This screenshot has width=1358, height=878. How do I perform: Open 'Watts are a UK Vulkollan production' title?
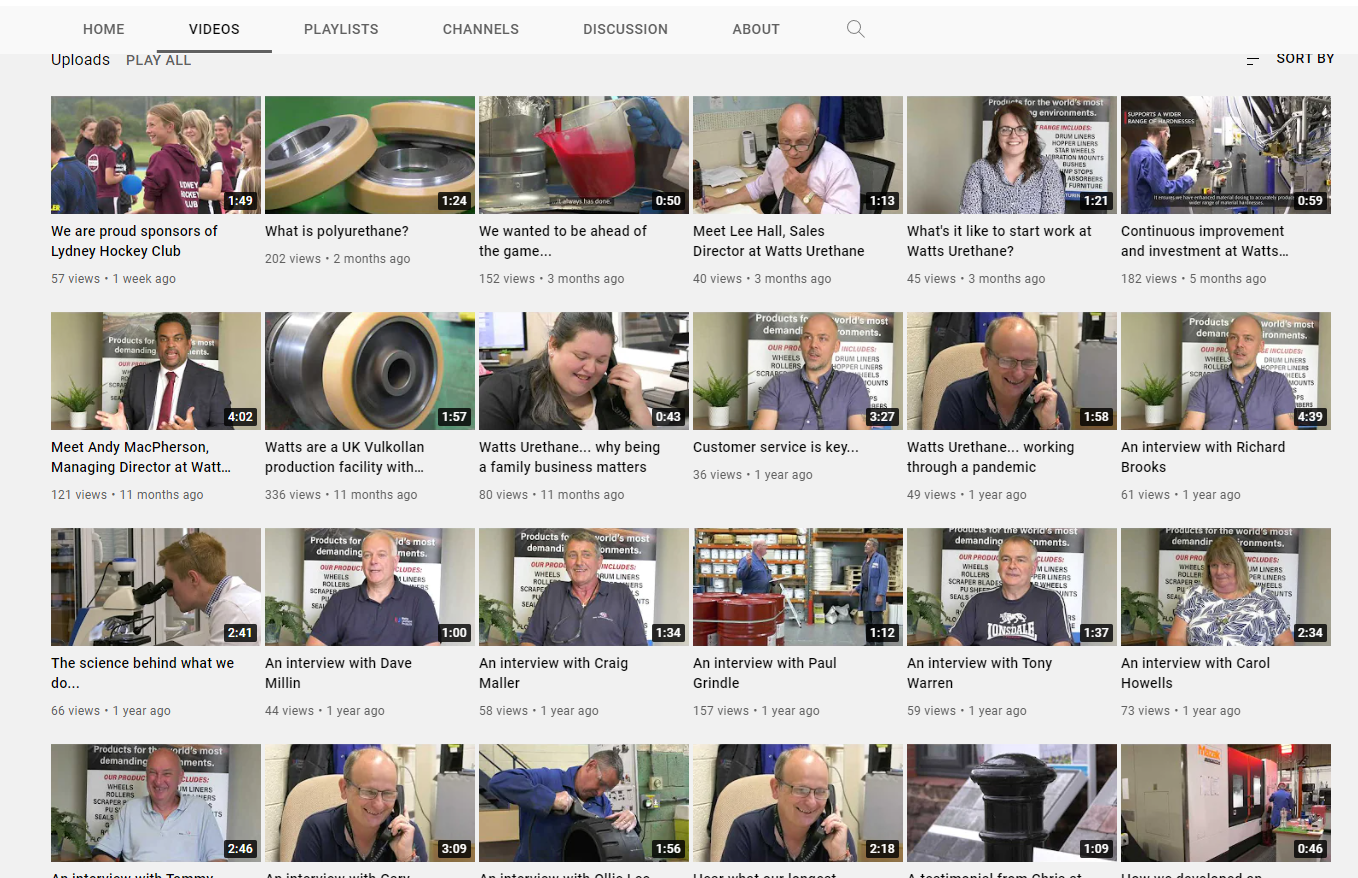pyautogui.click(x=345, y=457)
